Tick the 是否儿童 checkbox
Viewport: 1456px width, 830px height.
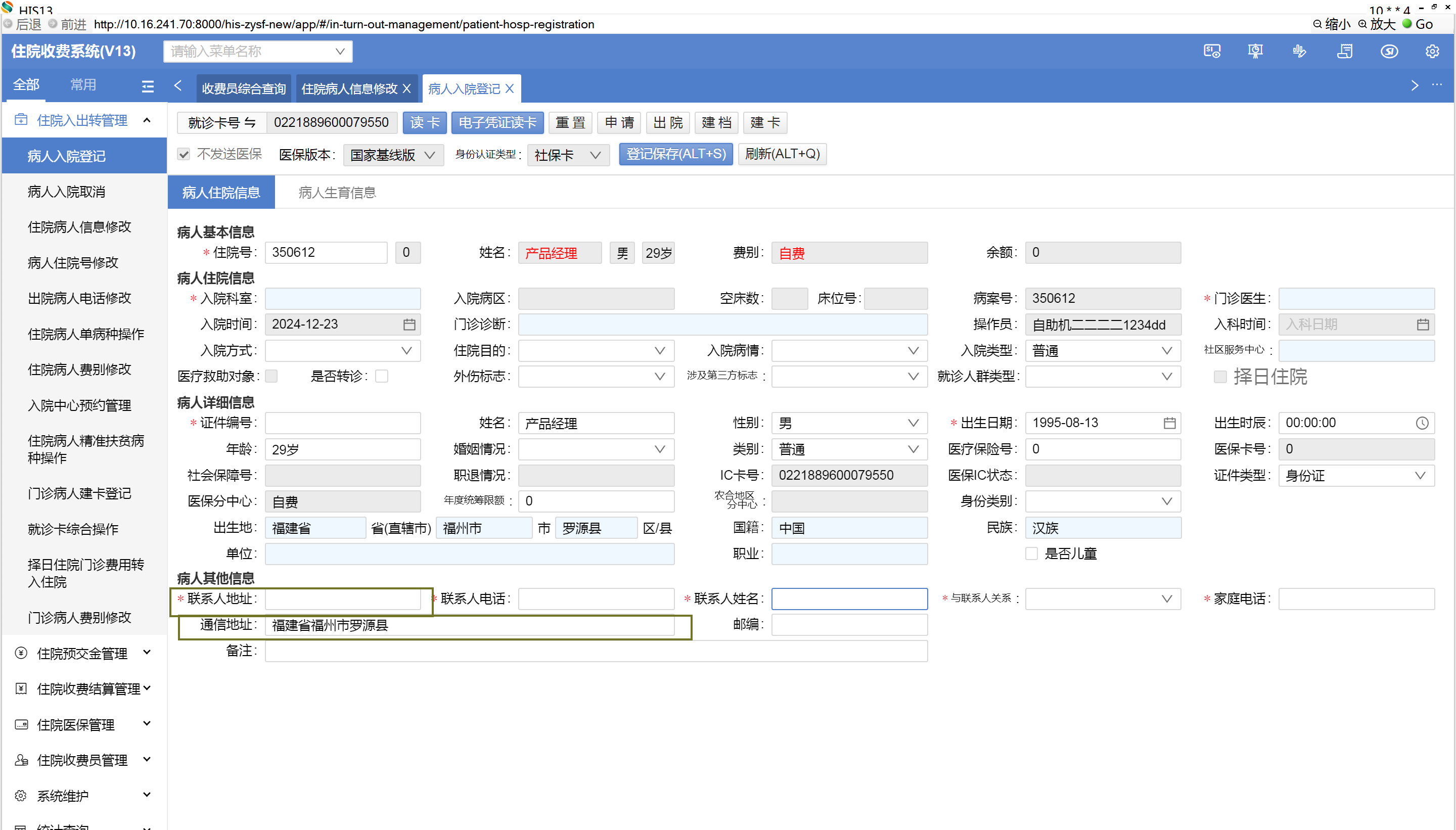(x=1031, y=554)
